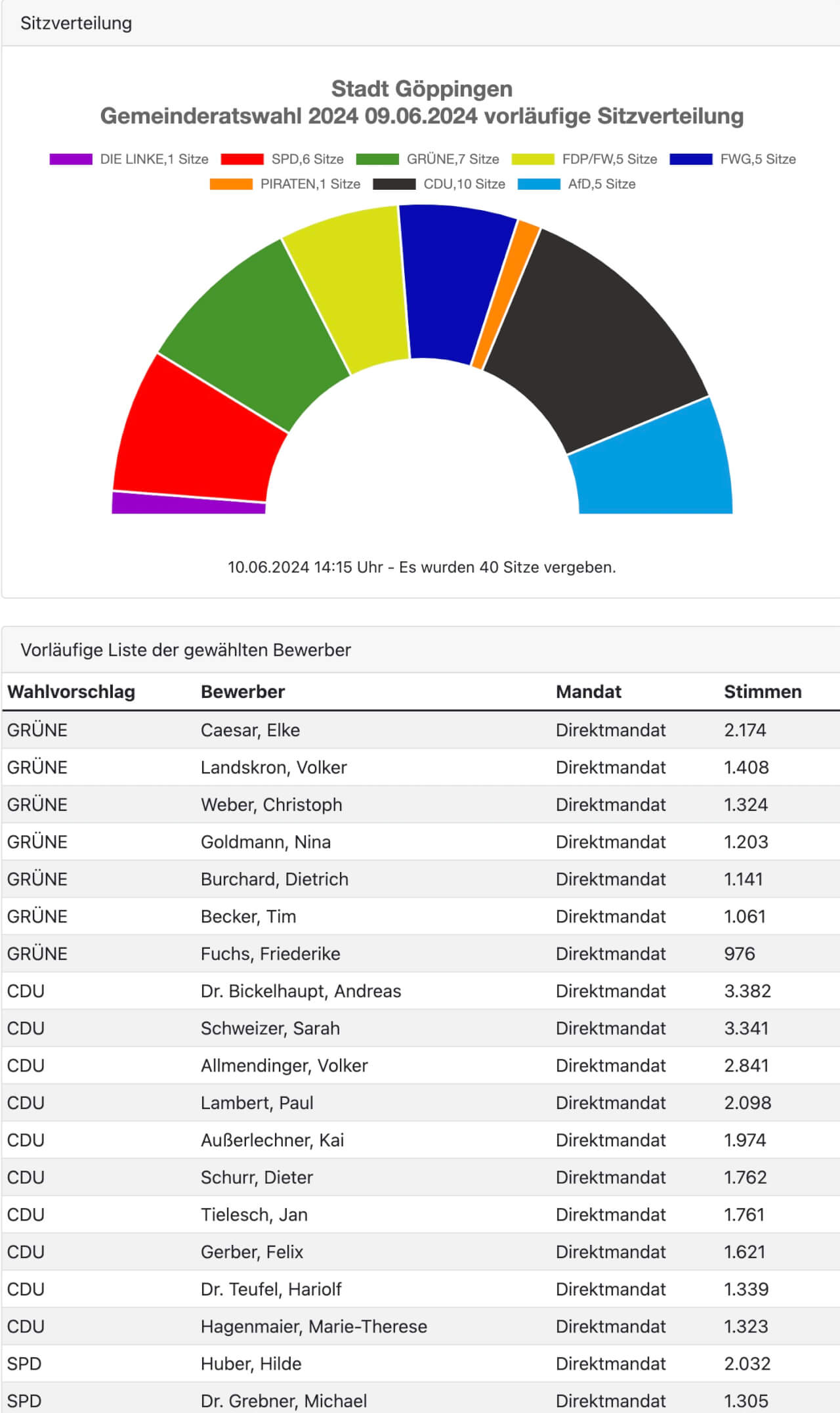This screenshot has height=1413, width=840.
Task: Click the PIRATEN orange legend swatch
Action: pyautogui.click(x=231, y=184)
